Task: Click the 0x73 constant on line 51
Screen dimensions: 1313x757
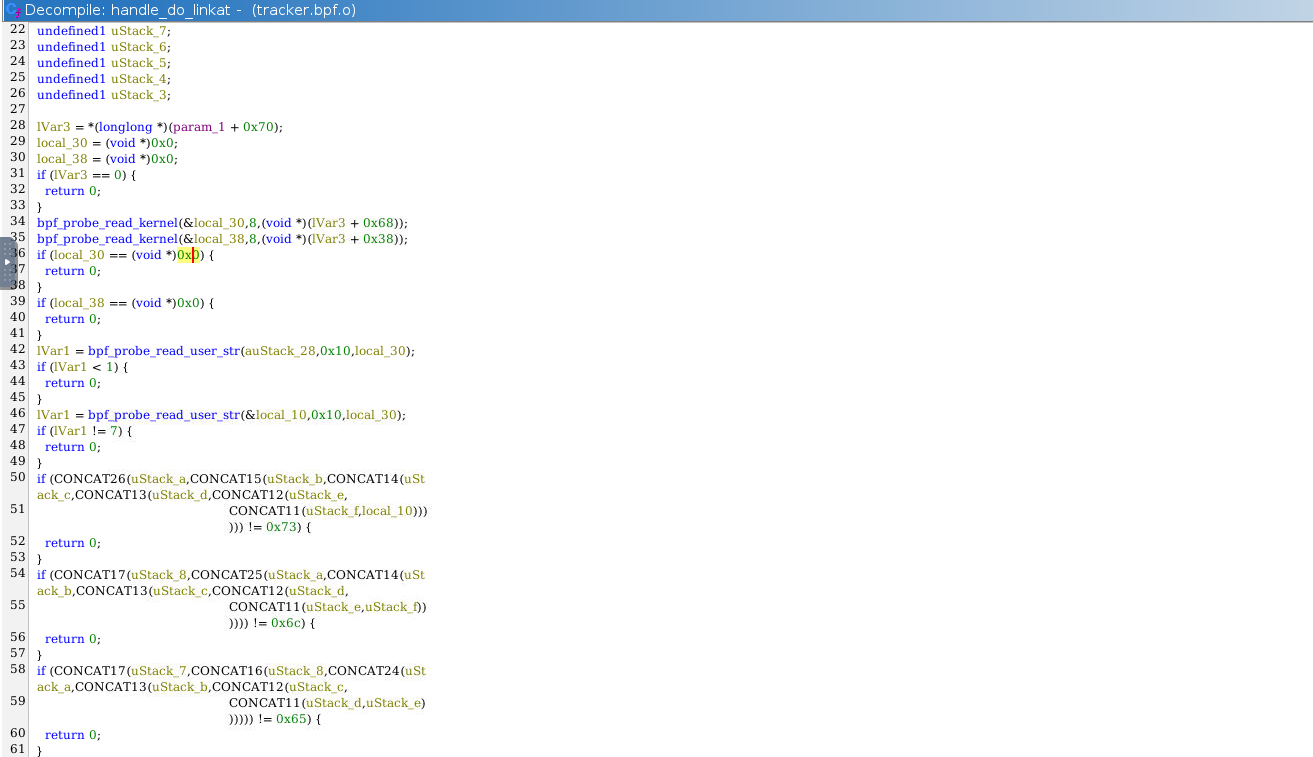Action: tap(282, 527)
